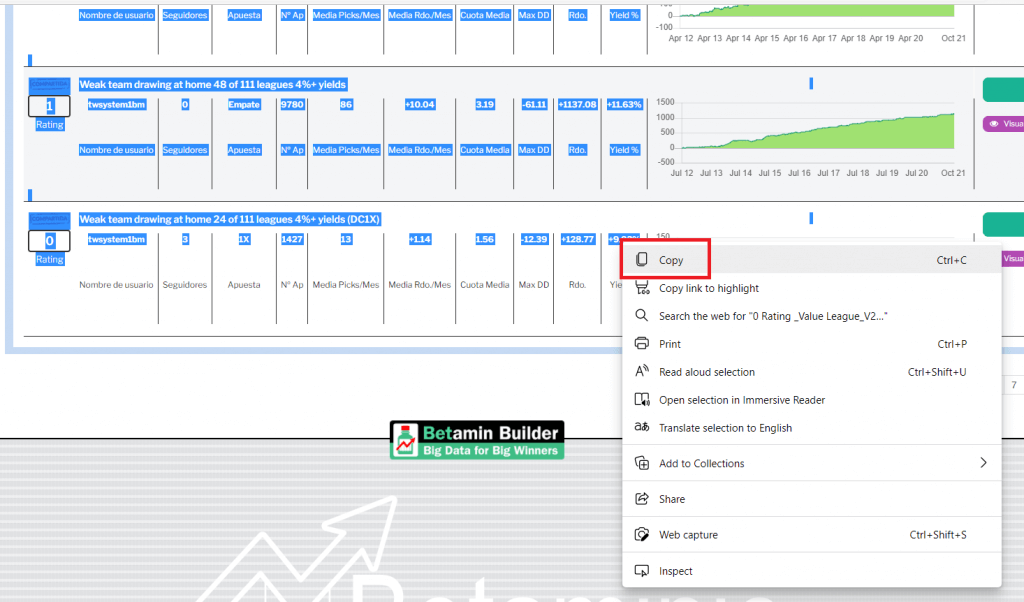This screenshot has width=1024, height=602.
Task: Click max drawdown value -61.11
Action: point(534,104)
